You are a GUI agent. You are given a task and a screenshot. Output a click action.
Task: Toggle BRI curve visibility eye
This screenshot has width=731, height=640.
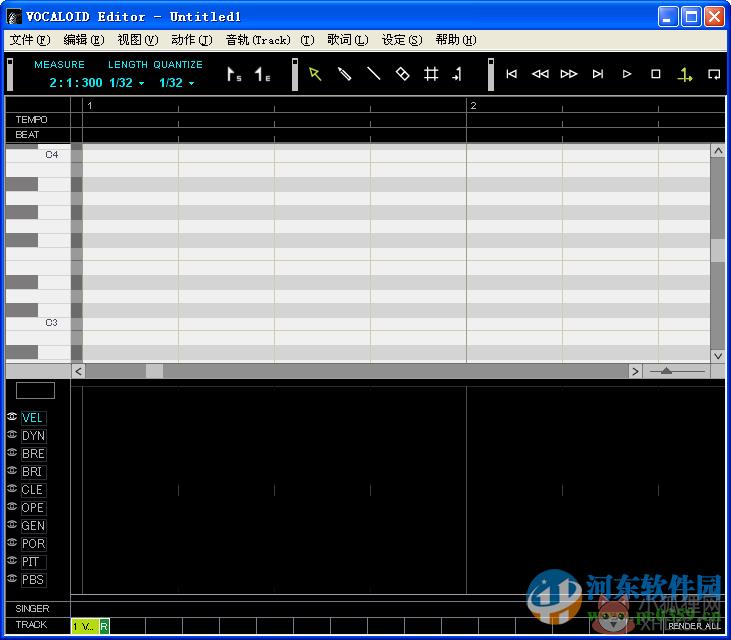point(13,470)
